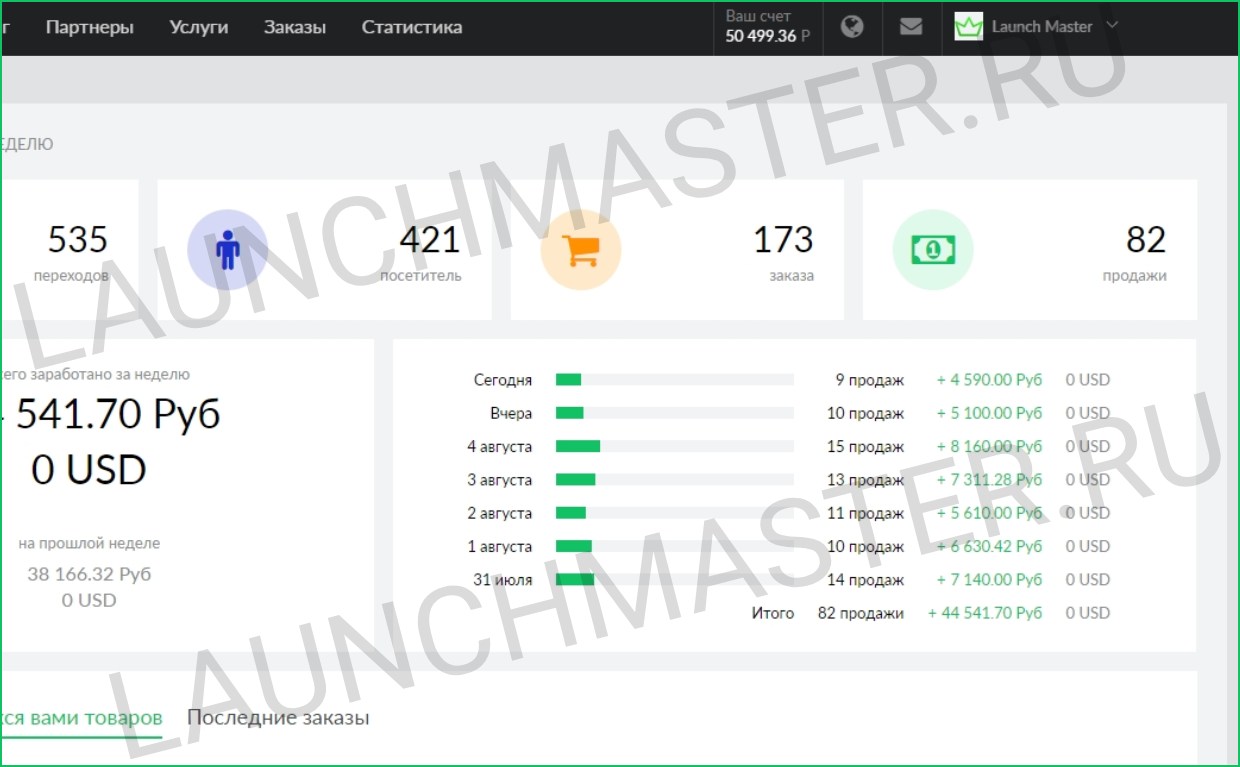
Task: Select the 421 посетитель stat card
Action: click(x=324, y=250)
